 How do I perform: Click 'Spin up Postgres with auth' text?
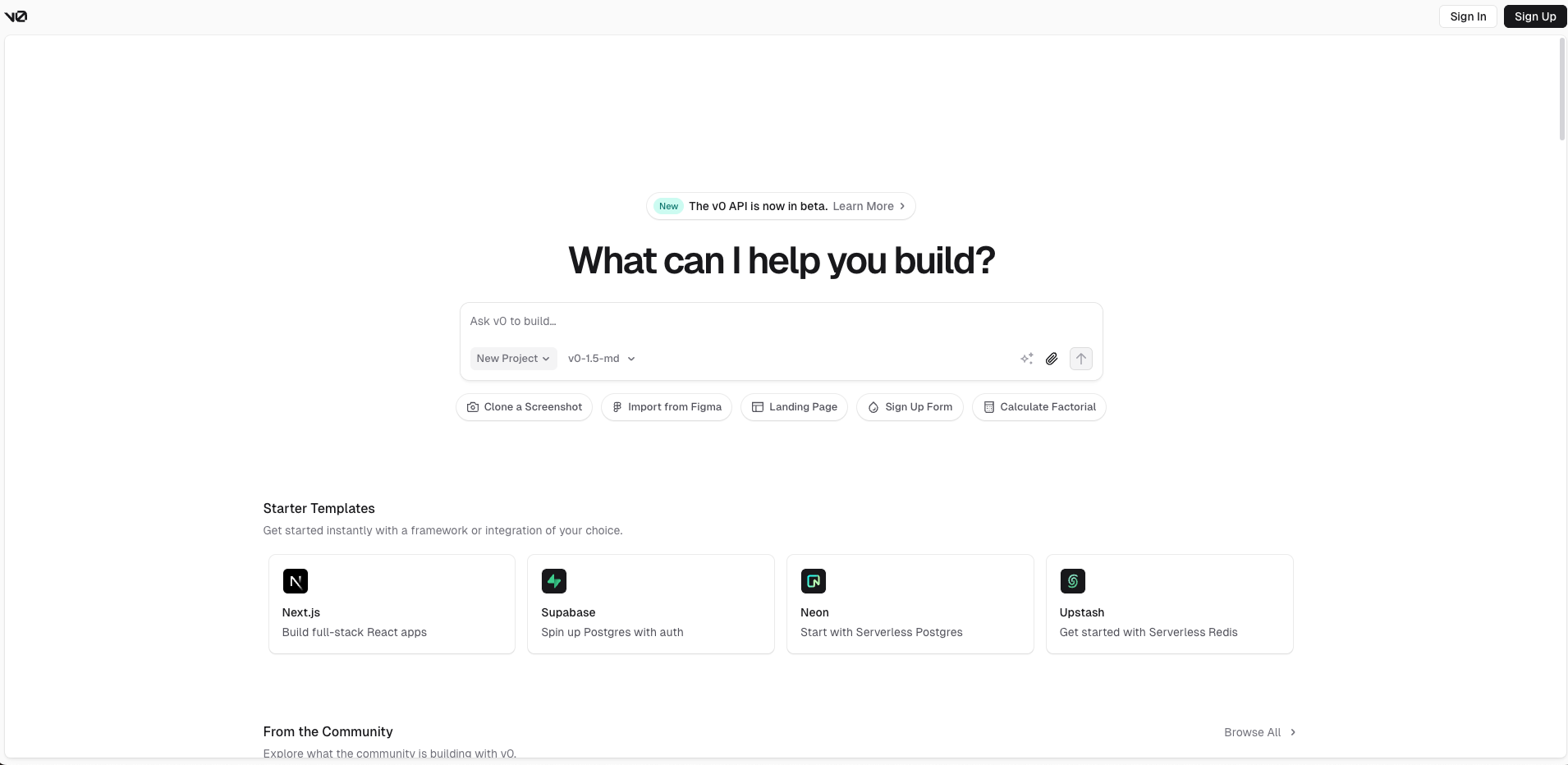[x=612, y=632]
